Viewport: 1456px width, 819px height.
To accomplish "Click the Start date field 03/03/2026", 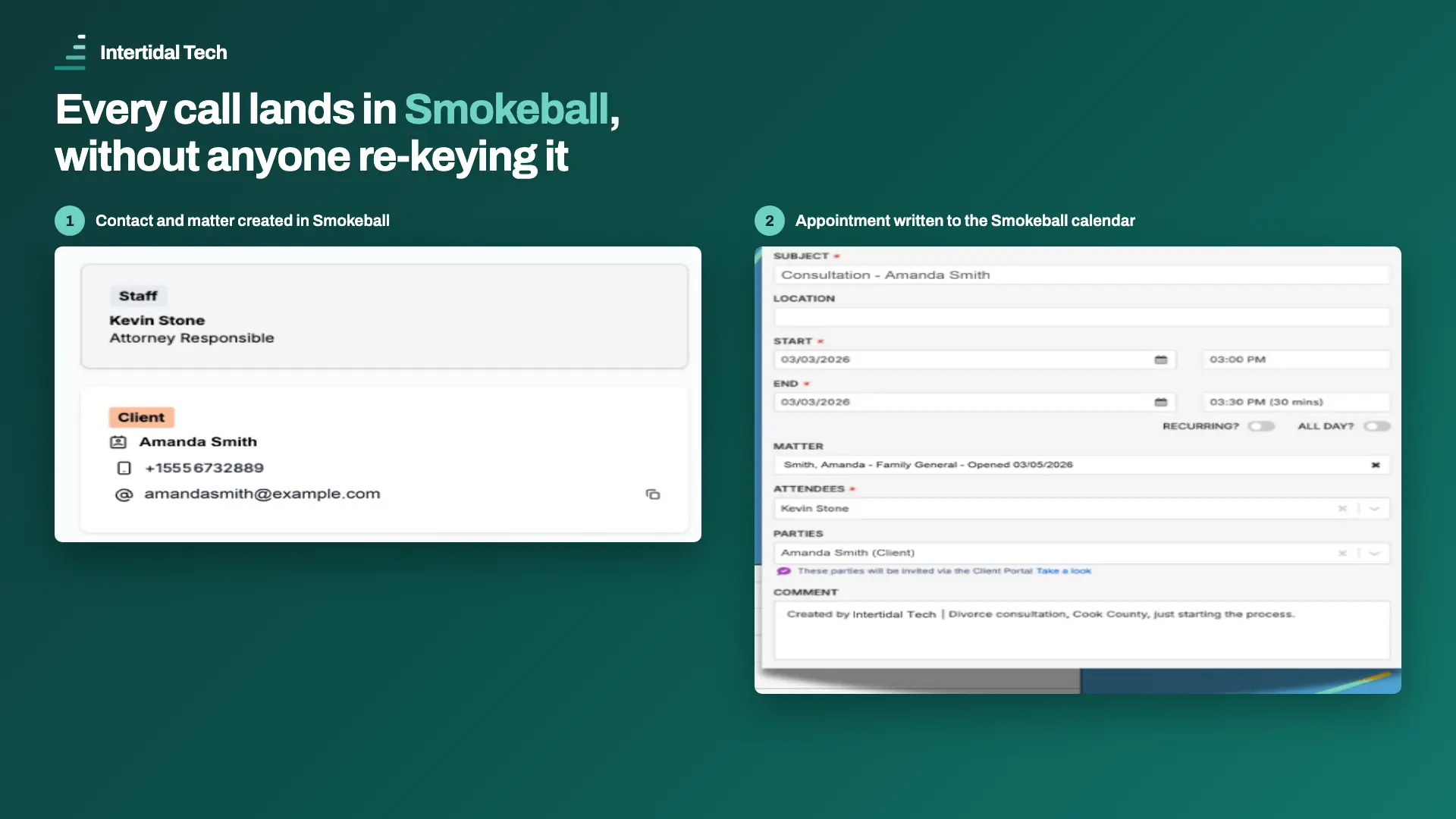I will pos(975,359).
